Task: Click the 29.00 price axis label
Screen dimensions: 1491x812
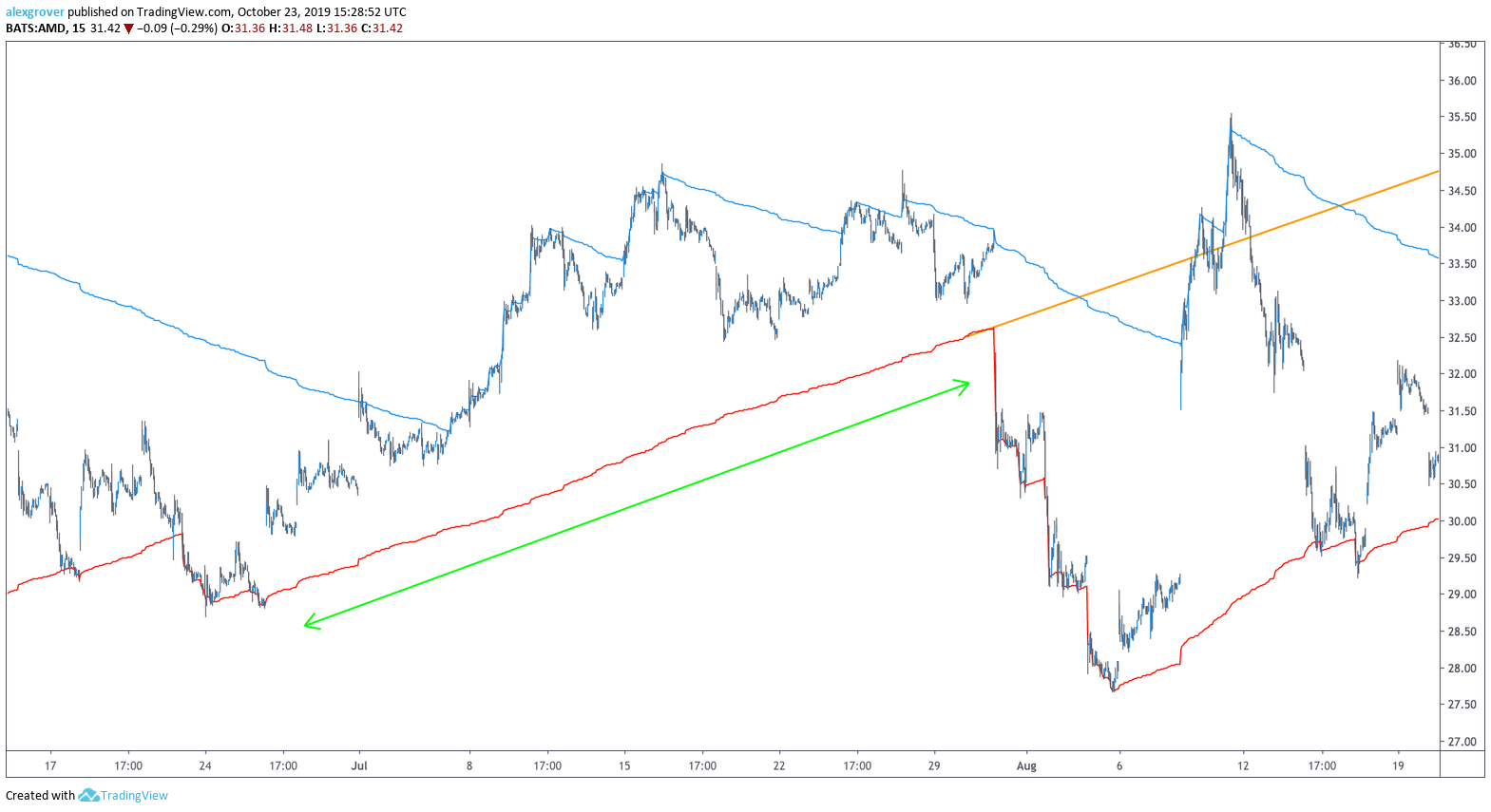Action: tap(1462, 595)
